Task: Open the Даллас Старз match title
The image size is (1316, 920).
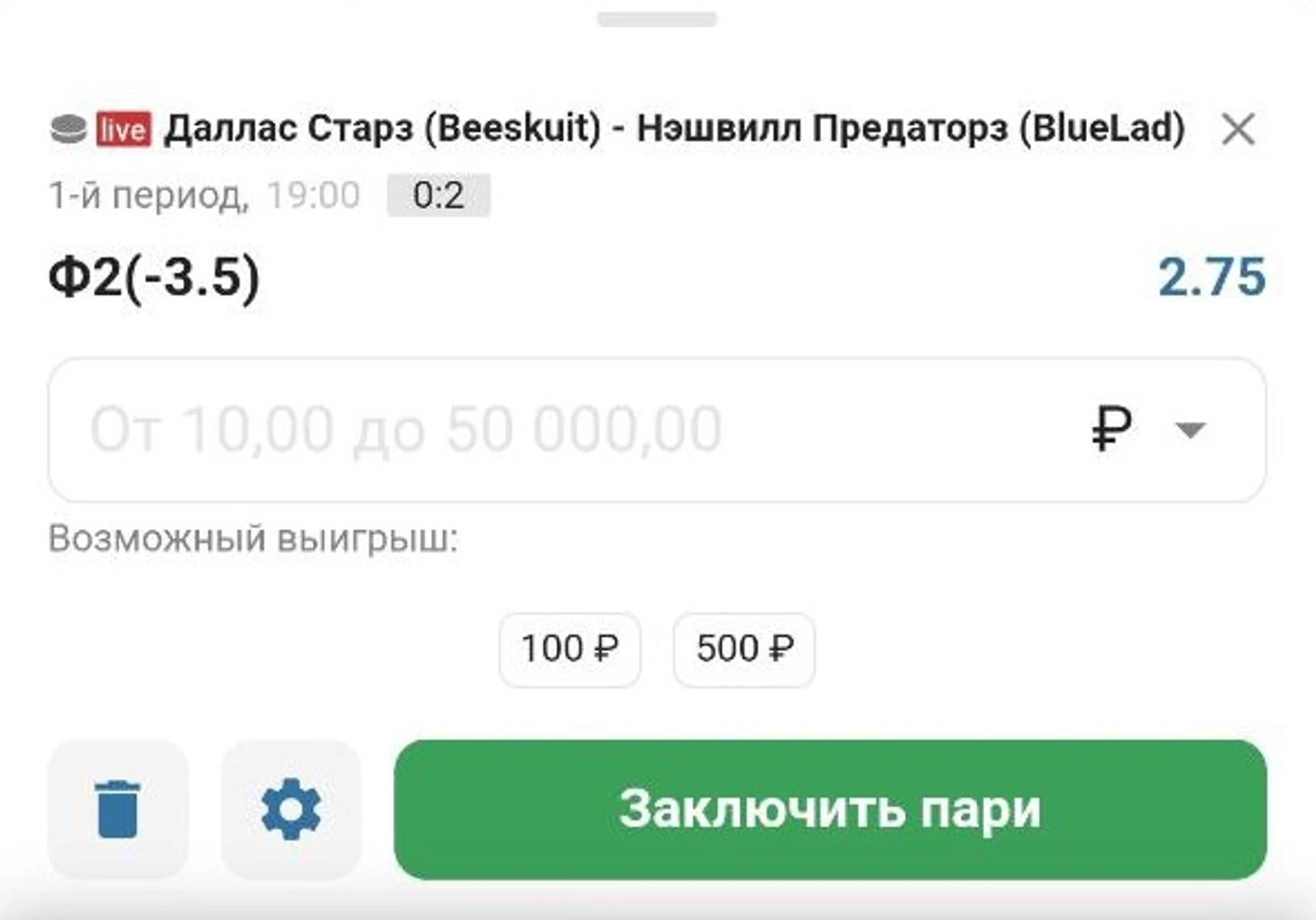Action: 674,129
